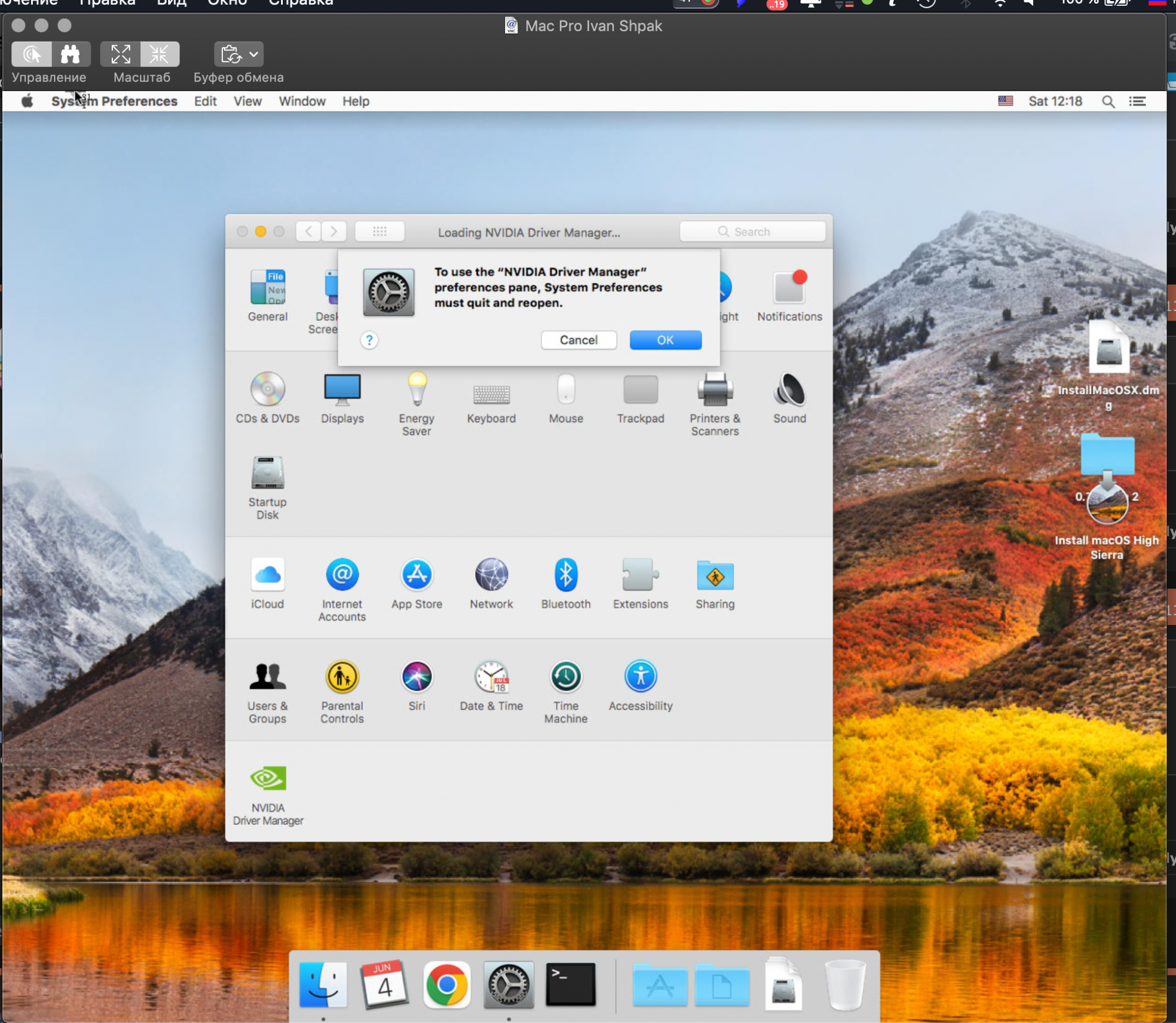Viewport: 1176px width, 1023px height.
Task: Open the Буфер обмена clipboard dropdown
Action: coord(239,54)
